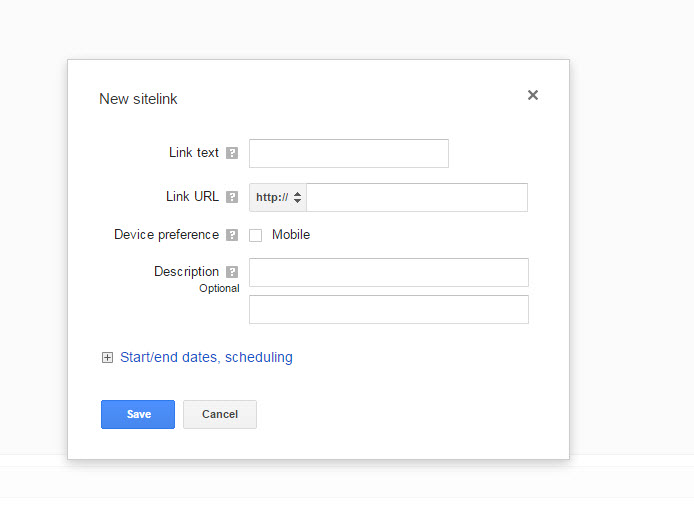
Task: Open the http:// protocol dropdown
Action: click(x=278, y=197)
